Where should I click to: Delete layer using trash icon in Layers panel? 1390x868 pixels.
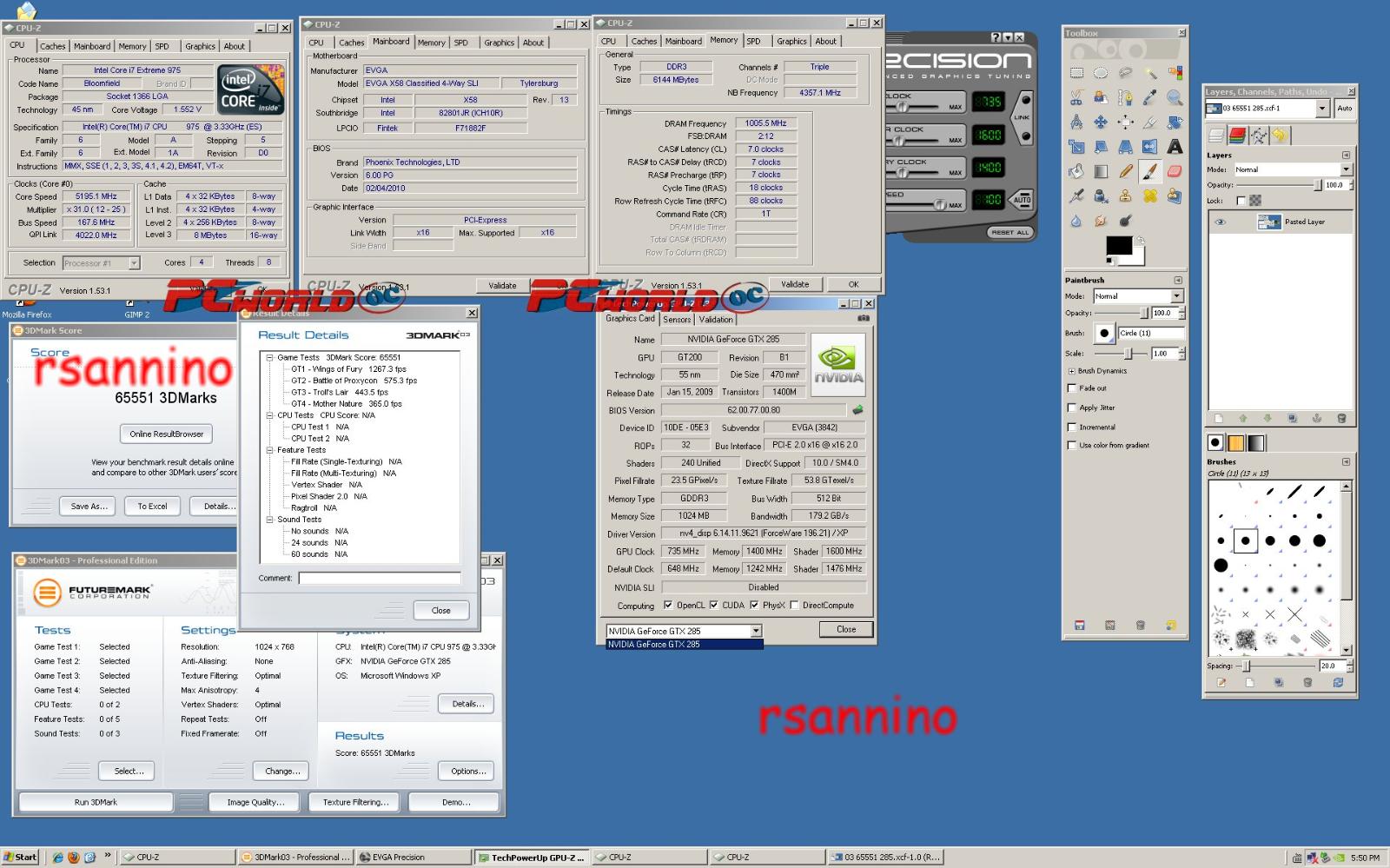pos(1341,418)
